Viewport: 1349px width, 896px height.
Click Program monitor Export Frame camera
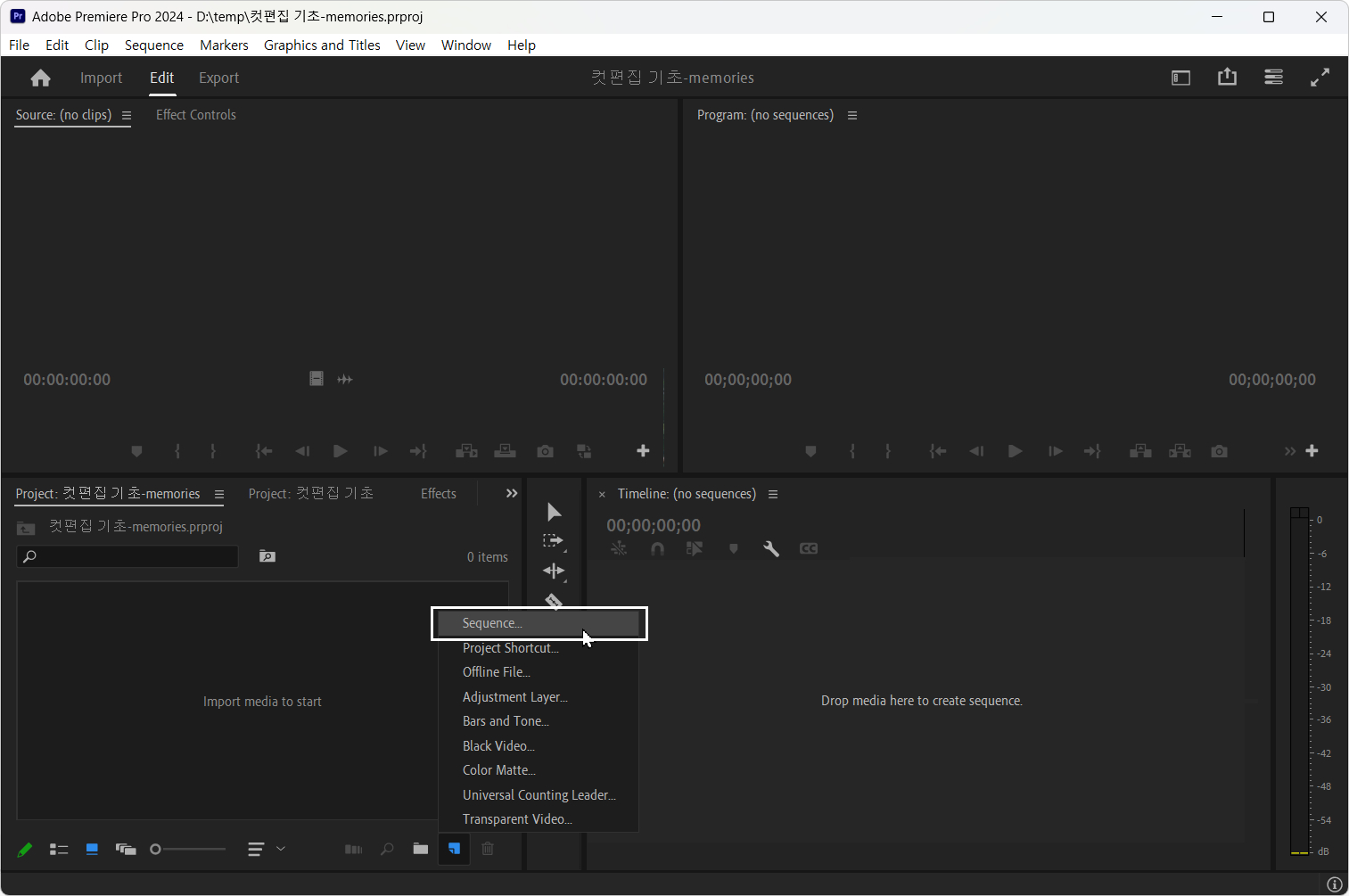click(1219, 451)
